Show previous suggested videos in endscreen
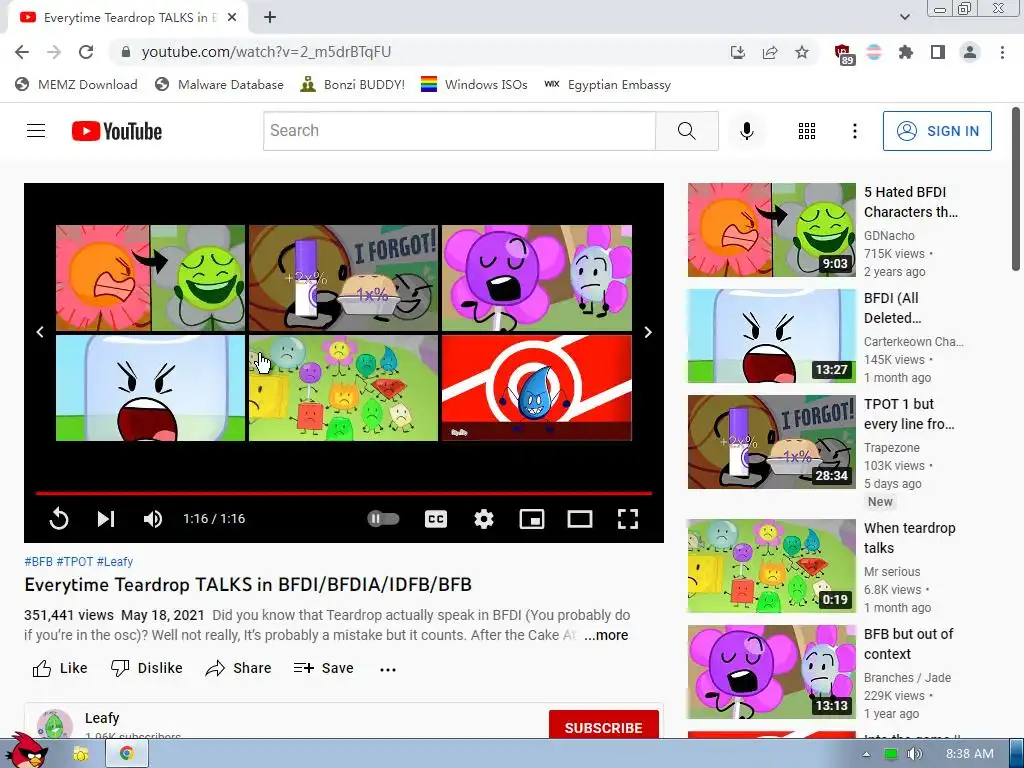Screen dimensions: 1024x768 click(40, 332)
